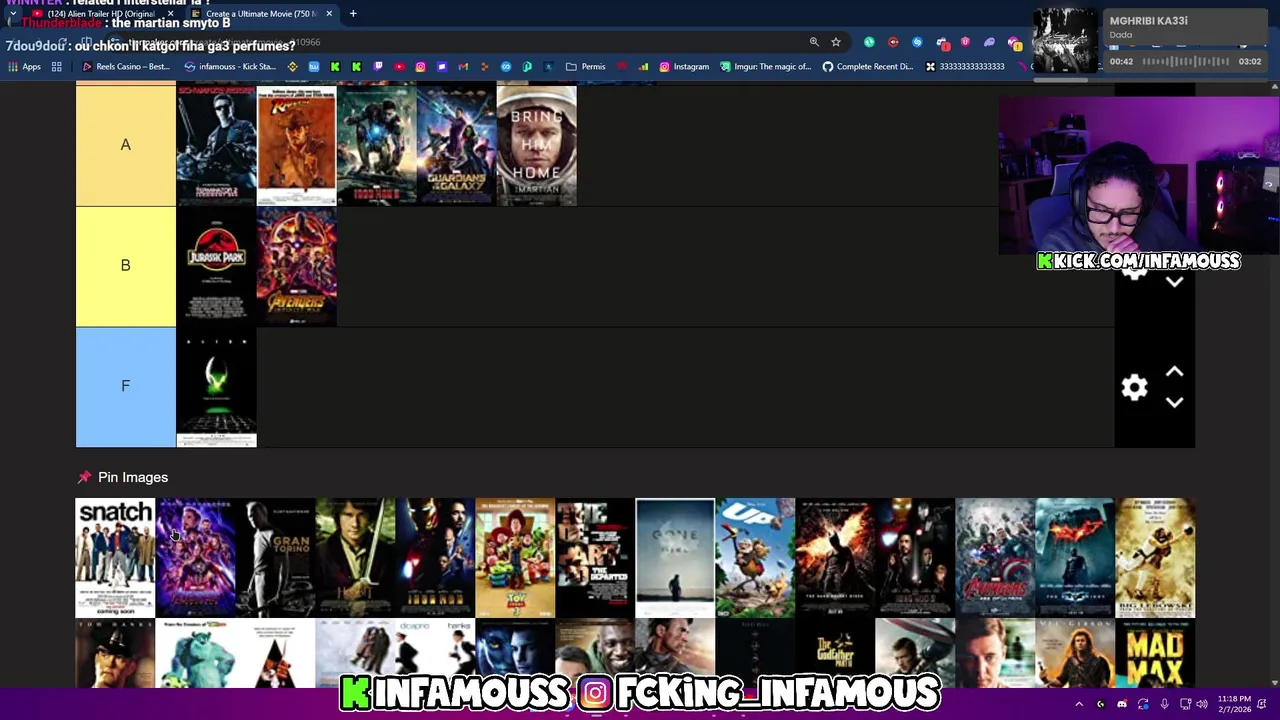Select the Big Lebowski poster

click(1155, 557)
